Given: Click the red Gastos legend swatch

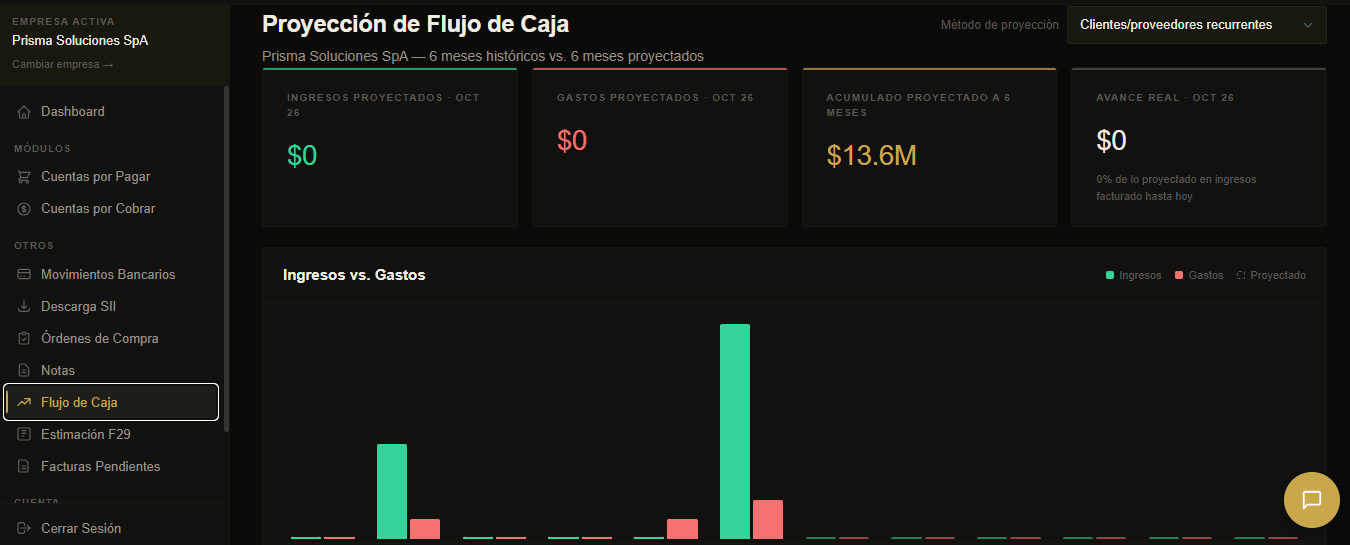Looking at the screenshot, I should coord(1179,275).
